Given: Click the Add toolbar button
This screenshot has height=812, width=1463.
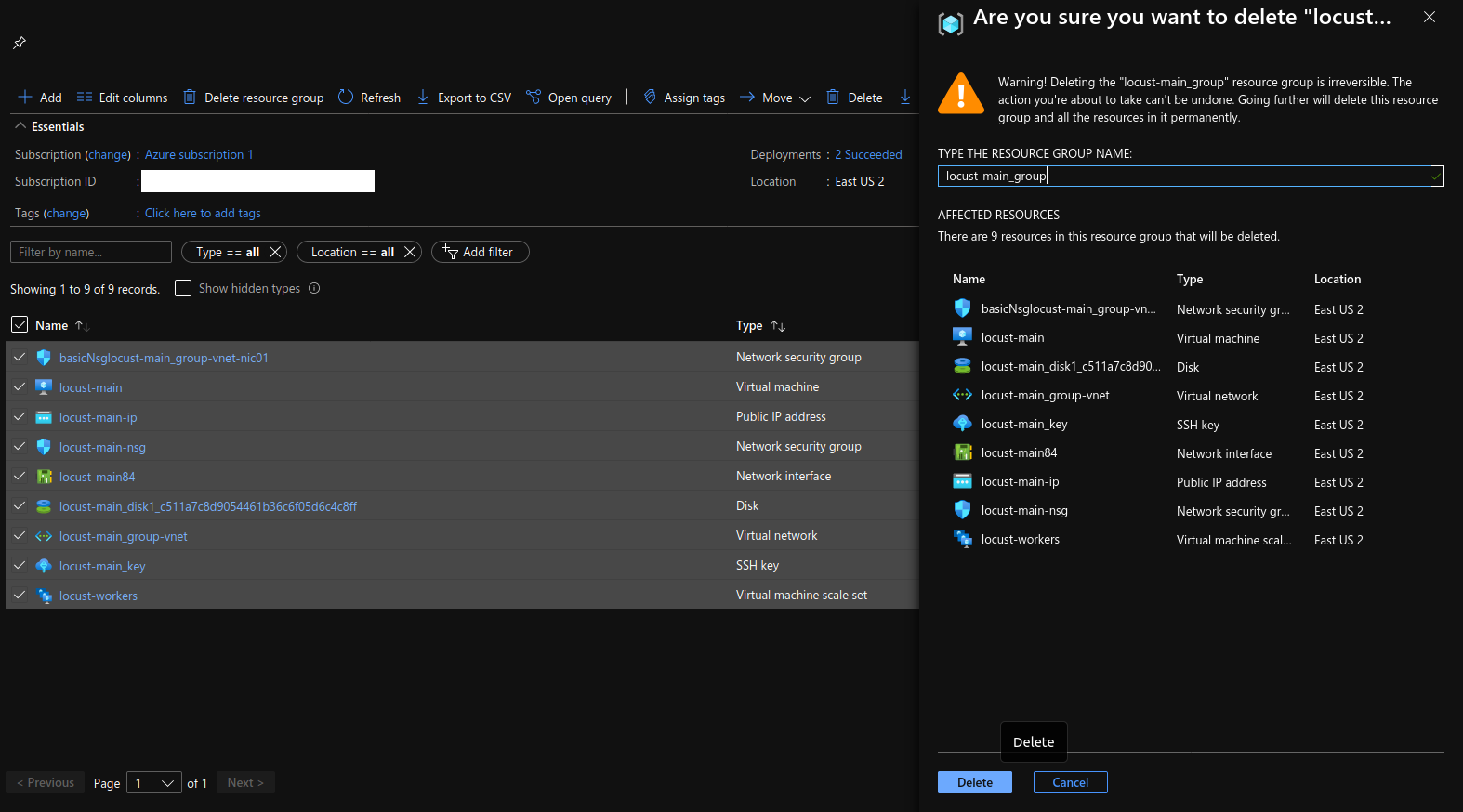Looking at the screenshot, I should (40, 98).
